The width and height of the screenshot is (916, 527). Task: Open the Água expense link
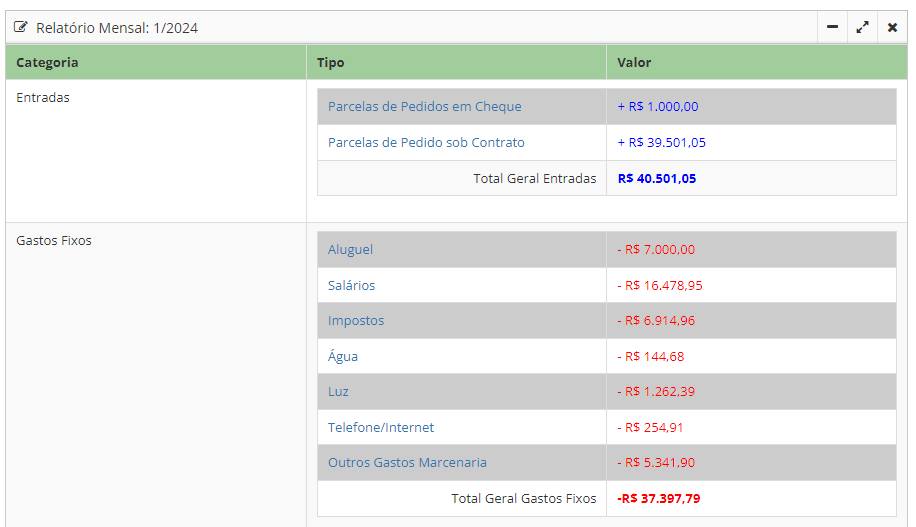coord(342,357)
